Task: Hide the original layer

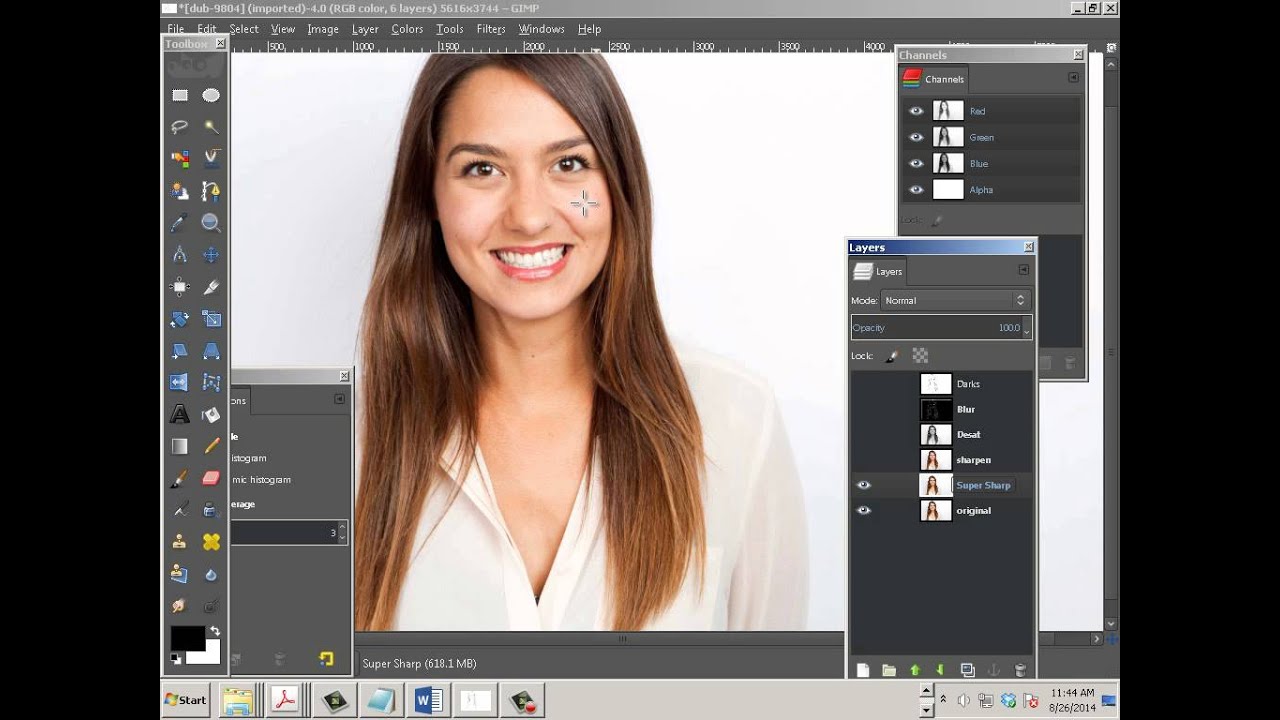Action: [x=864, y=510]
